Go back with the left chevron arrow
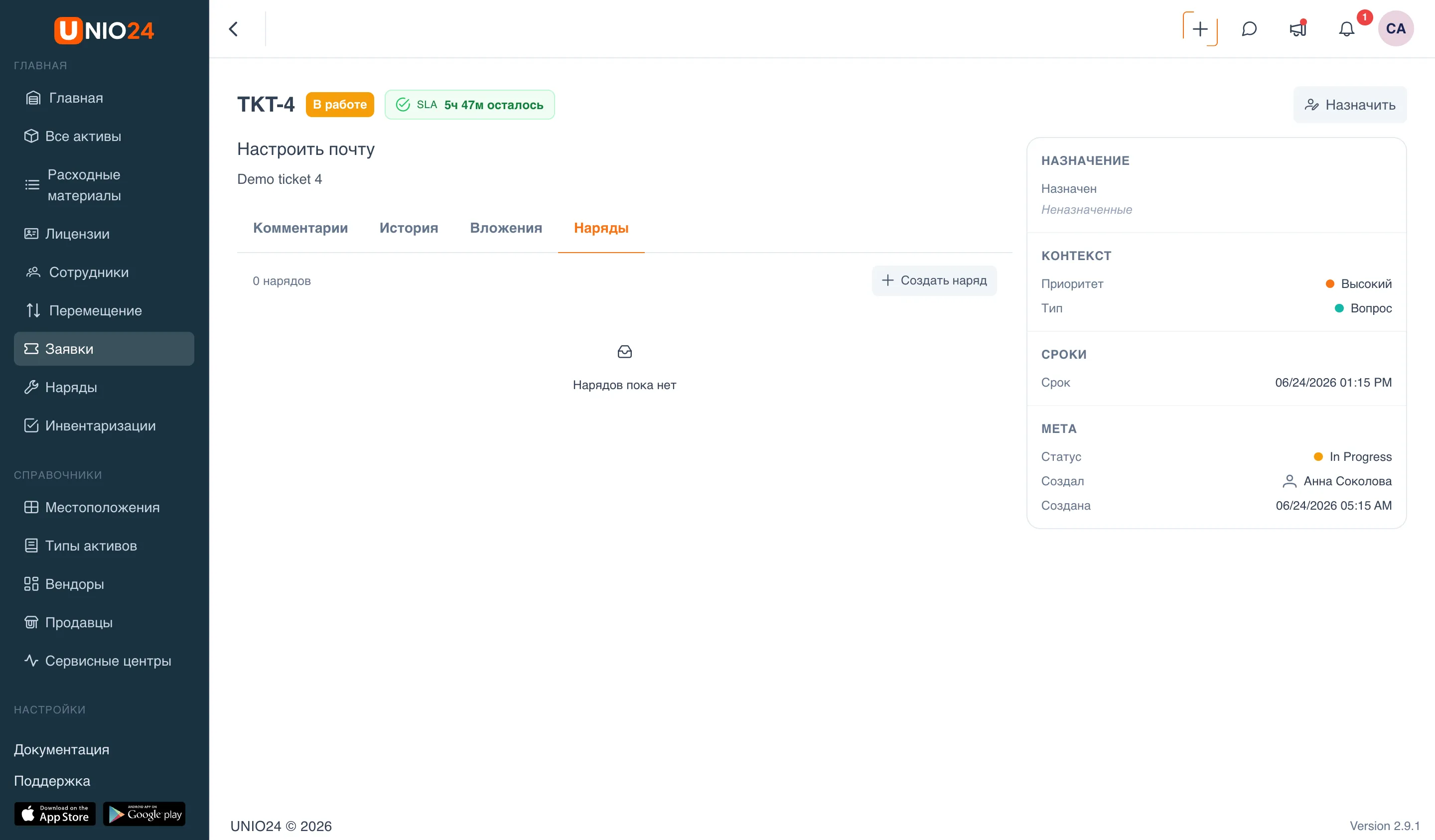 tap(234, 29)
